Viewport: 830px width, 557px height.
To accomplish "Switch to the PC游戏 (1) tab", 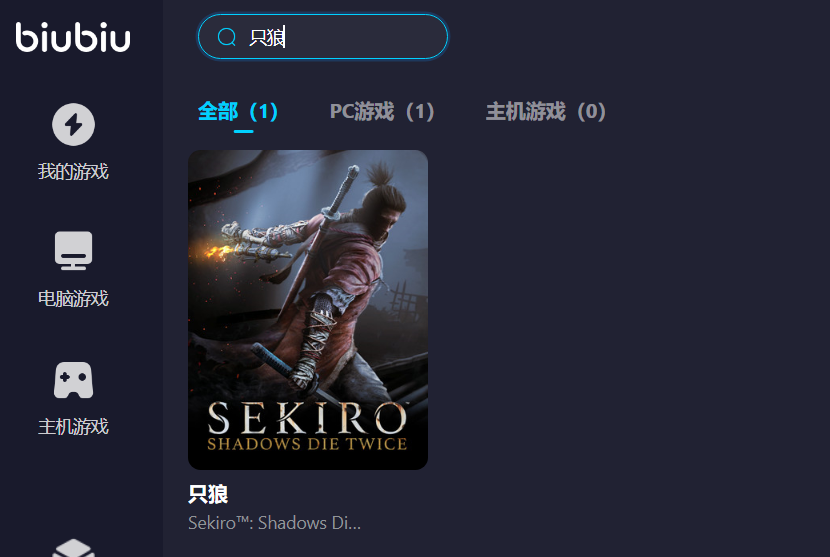I will (382, 112).
